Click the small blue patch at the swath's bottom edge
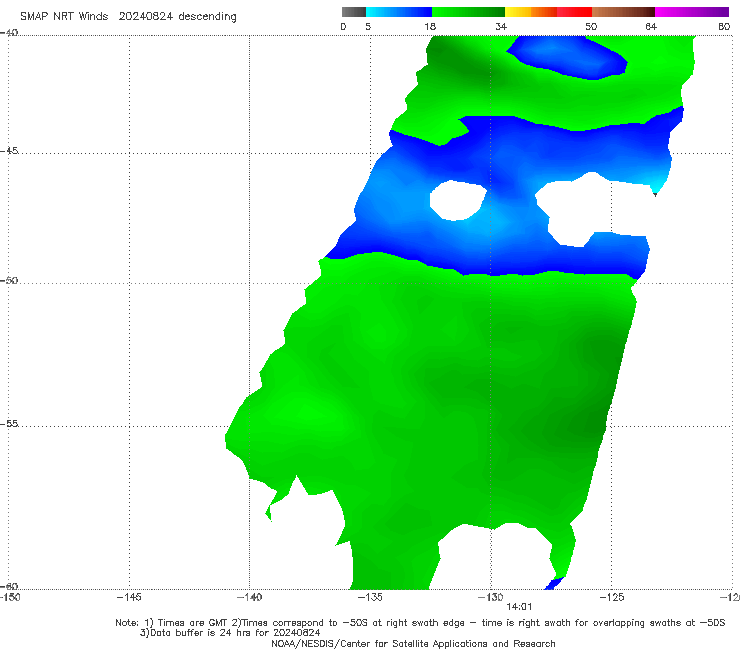740x650 pixels. [x=554, y=583]
